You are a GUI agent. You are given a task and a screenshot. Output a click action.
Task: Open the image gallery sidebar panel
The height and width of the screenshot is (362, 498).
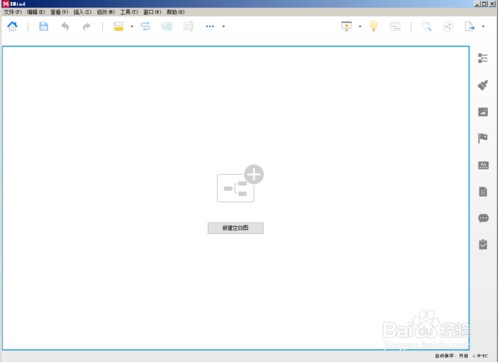[483, 112]
